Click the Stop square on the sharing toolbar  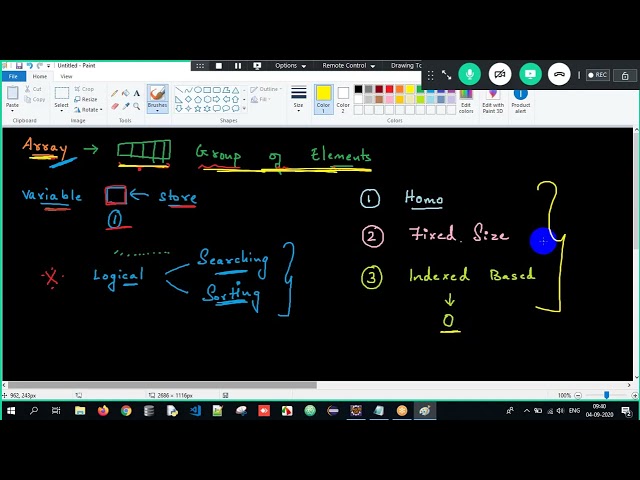(219, 66)
